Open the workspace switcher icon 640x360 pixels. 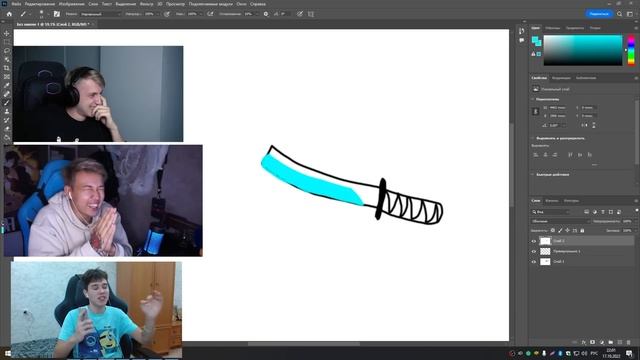[x=630, y=14]
